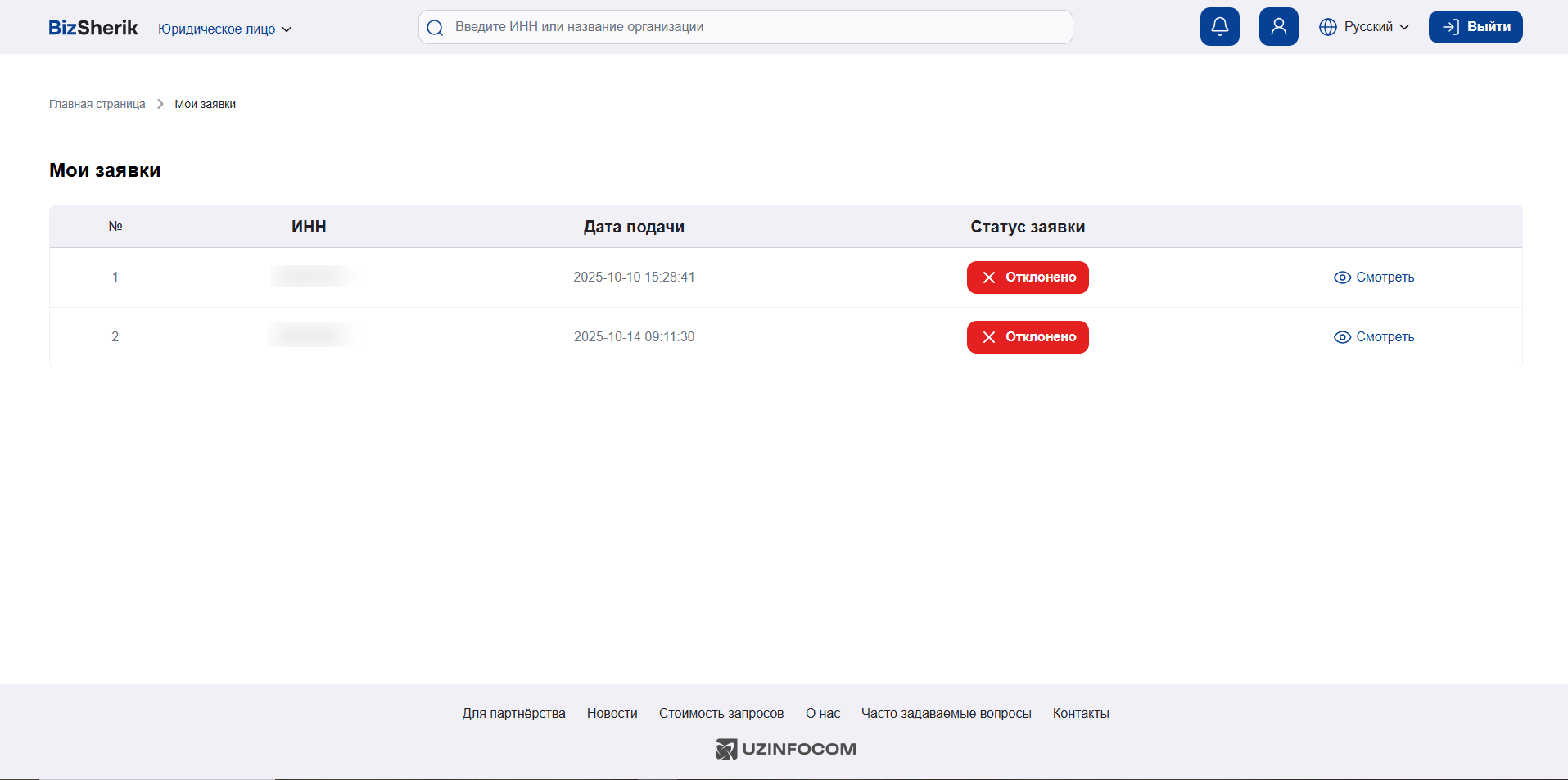Click the BizSherik logo
The image size is (1568, 780).
(93, 27)
